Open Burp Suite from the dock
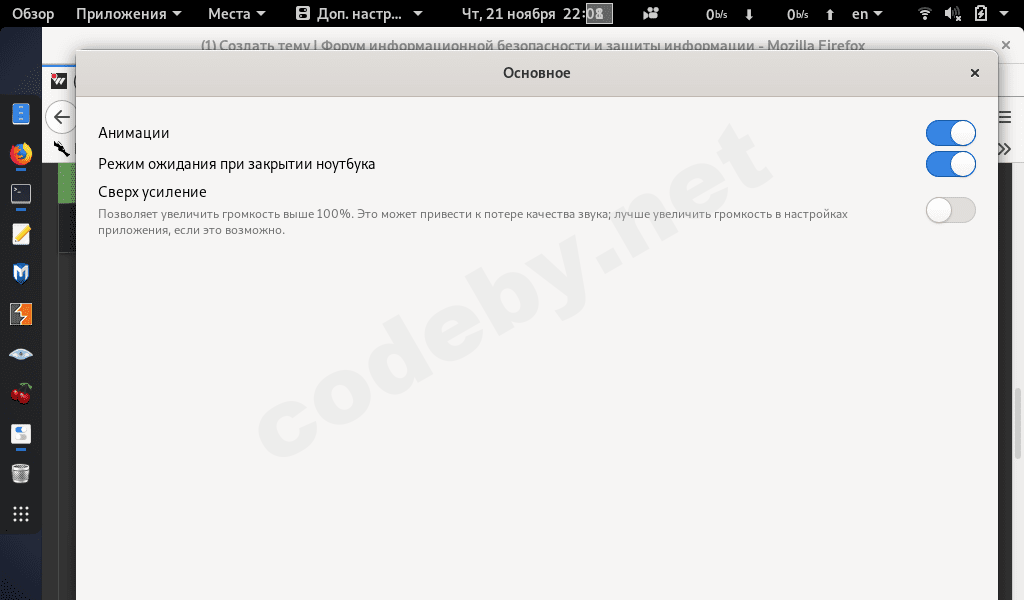Image resolution: width=1024 pixels, height=600 pixels. pos(20,314)
